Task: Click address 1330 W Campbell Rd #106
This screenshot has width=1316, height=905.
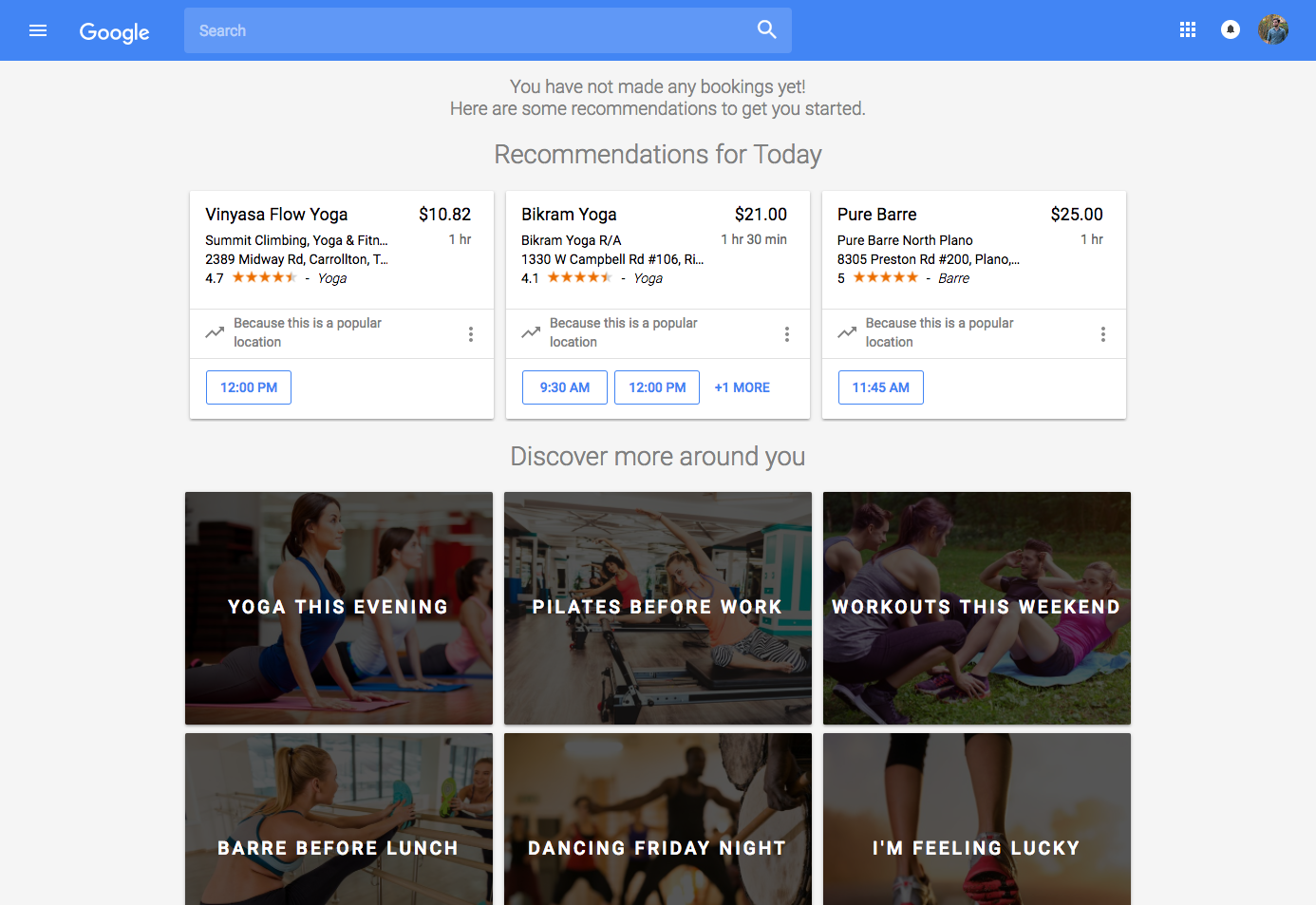Action: pos(612,259)
